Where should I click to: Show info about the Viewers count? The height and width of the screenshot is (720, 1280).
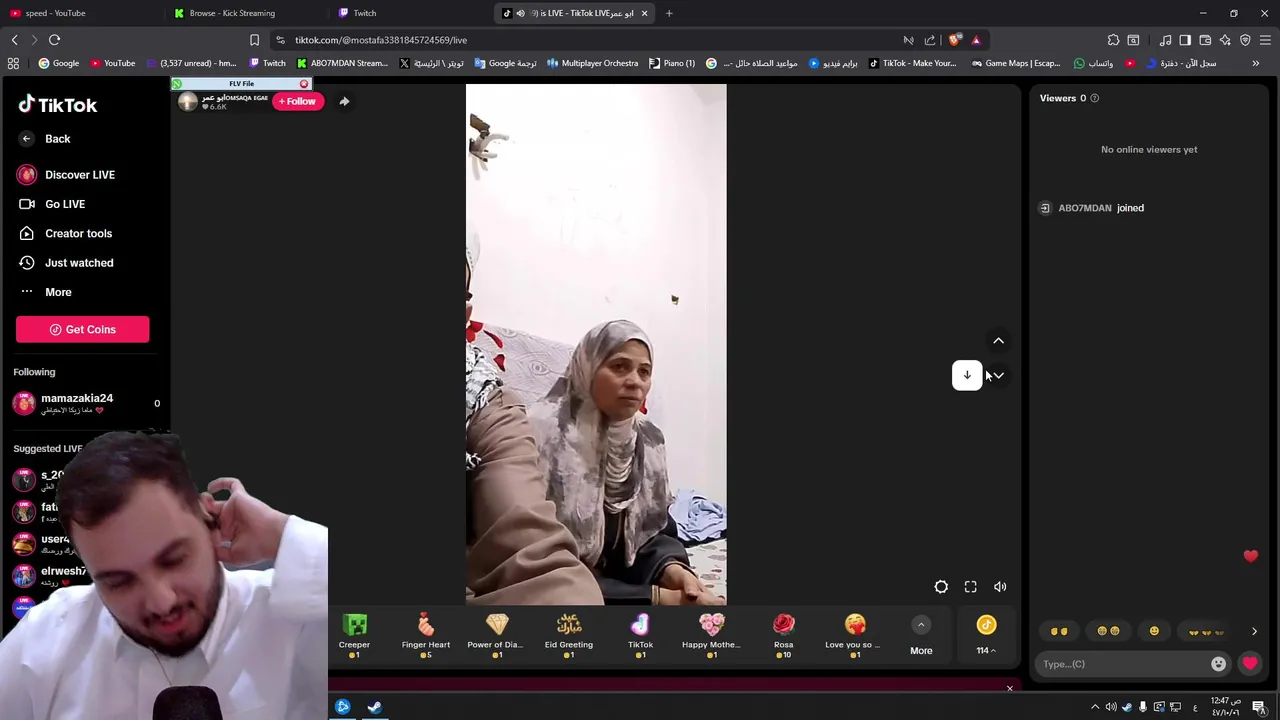click(1094, 98)
